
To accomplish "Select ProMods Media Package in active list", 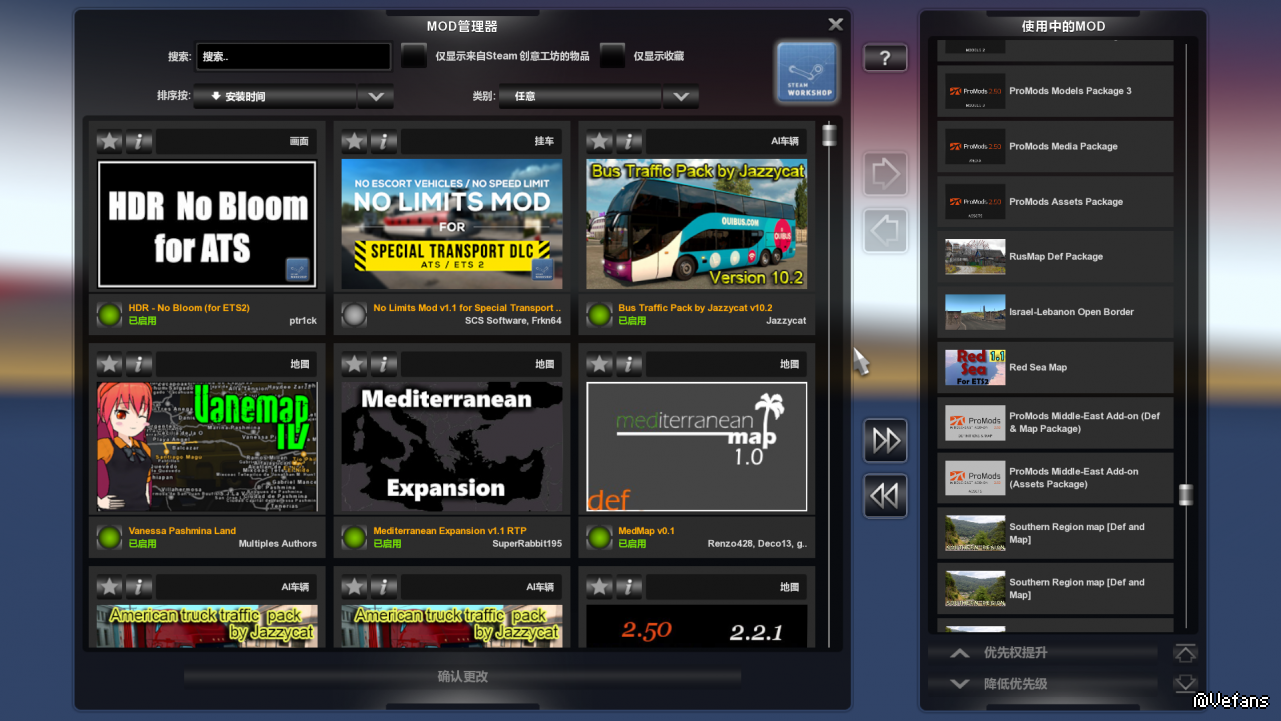I will click(1055, 146).
